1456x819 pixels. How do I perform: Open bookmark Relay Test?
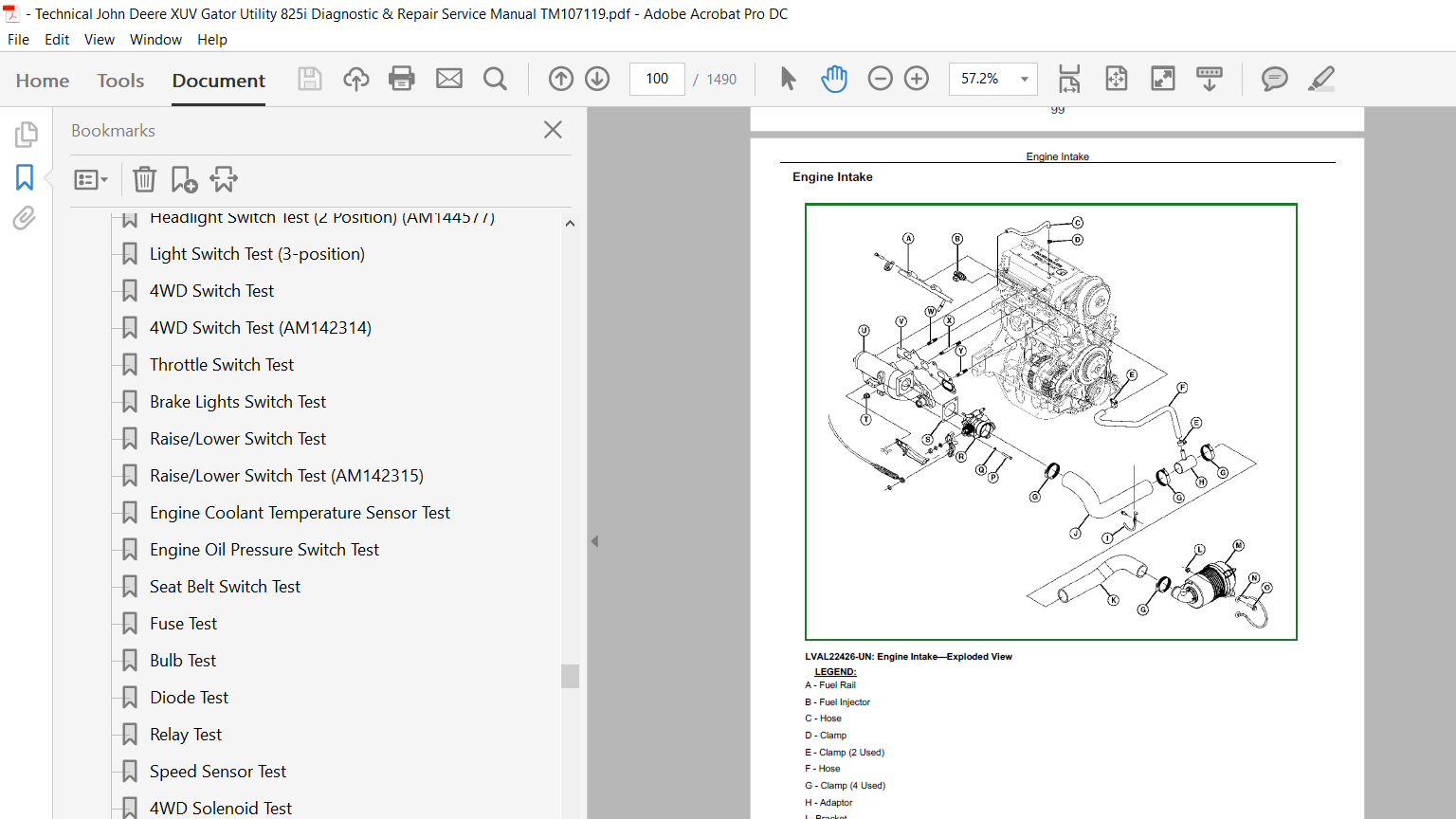186,735
